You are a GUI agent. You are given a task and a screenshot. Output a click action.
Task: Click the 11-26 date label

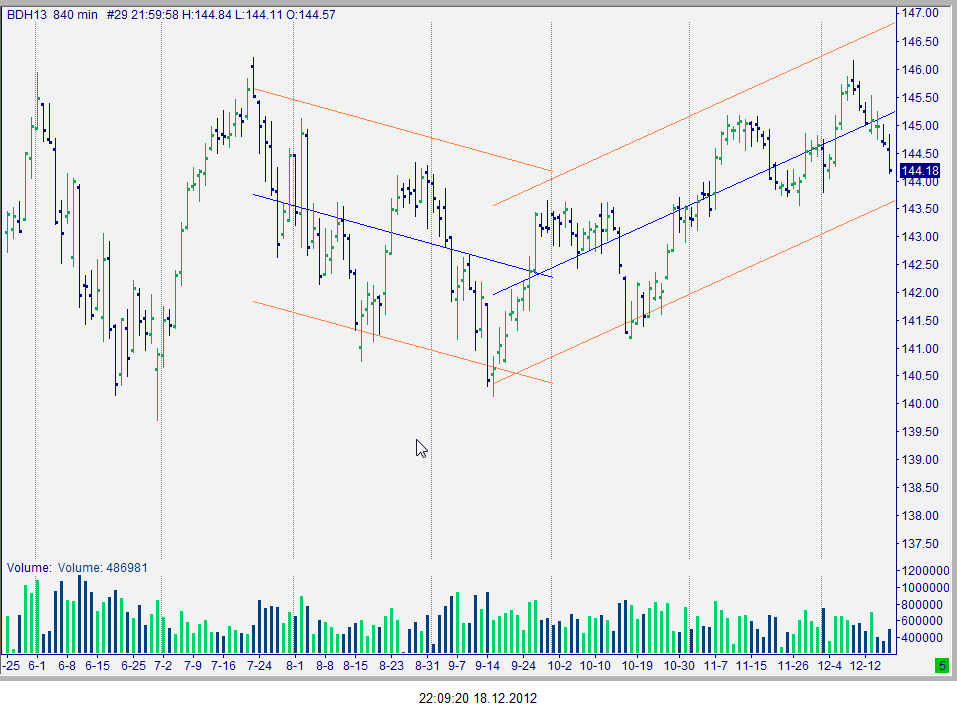[793, 666]
